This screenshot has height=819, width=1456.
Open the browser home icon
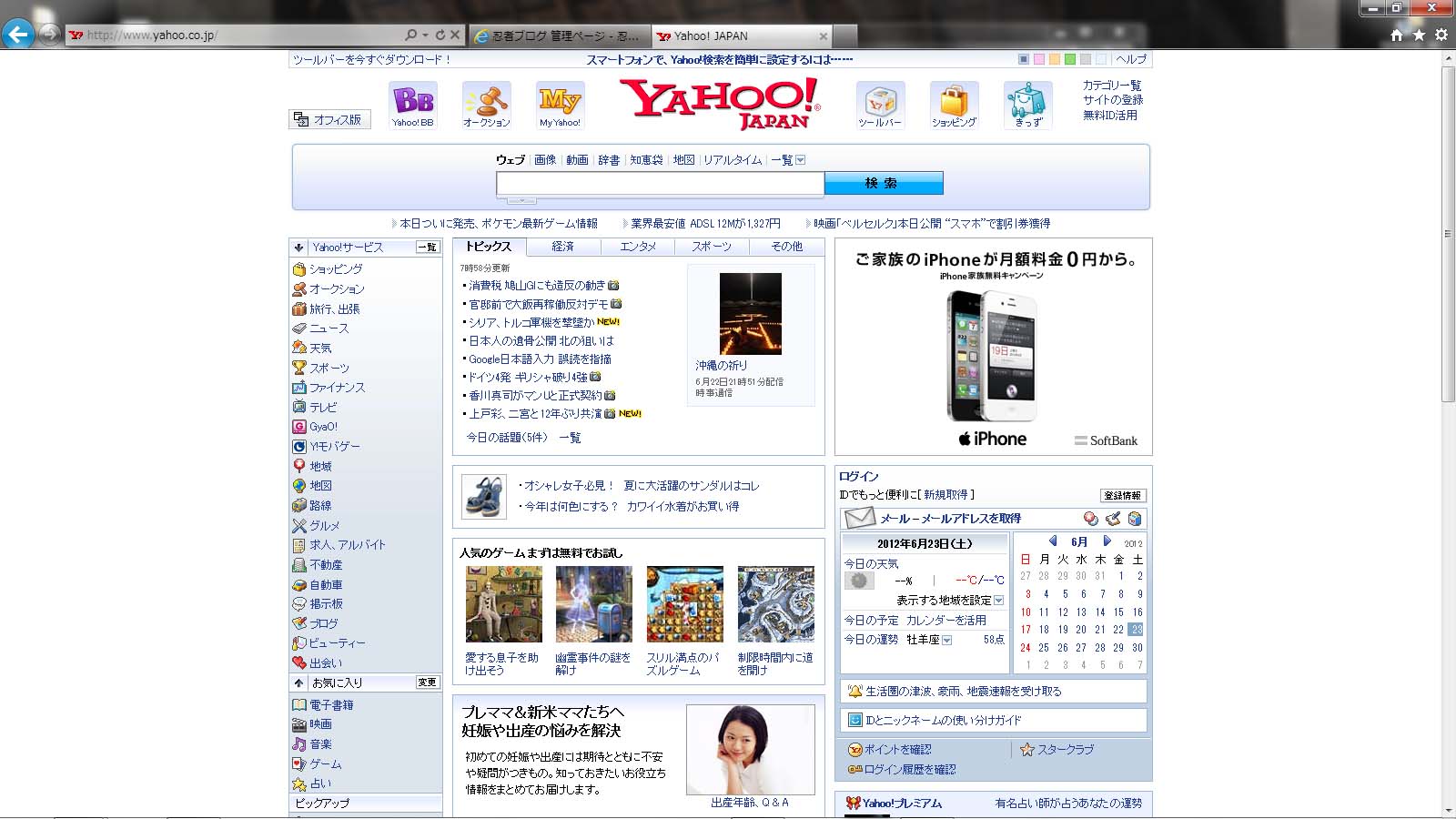tap(1397, 35)
